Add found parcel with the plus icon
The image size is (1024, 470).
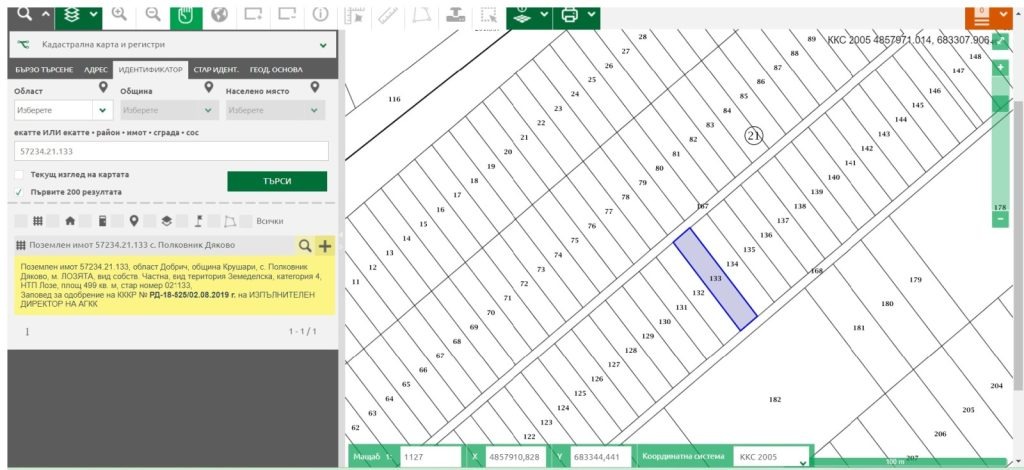tap(325, 245)
